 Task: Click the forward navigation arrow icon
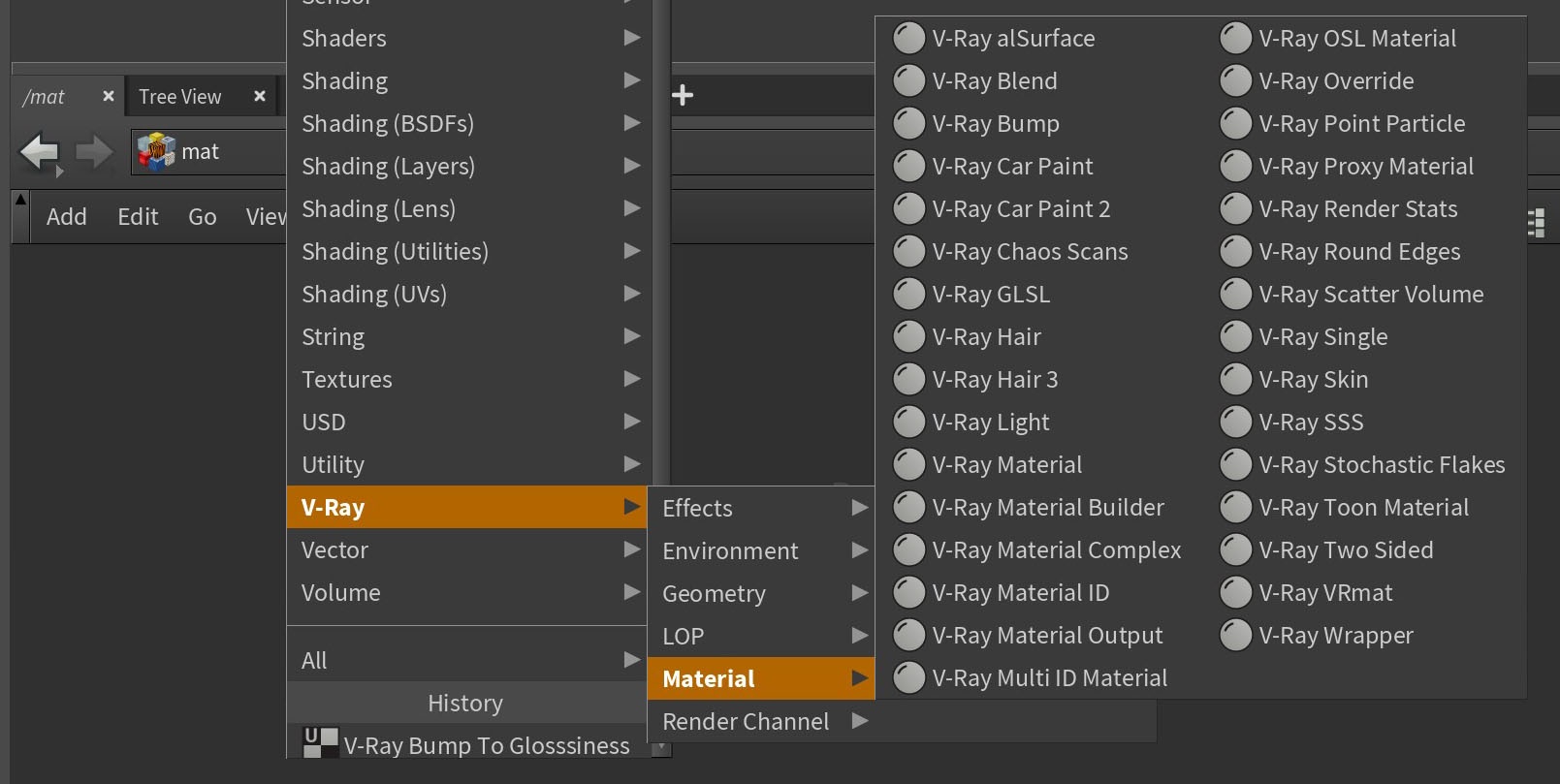(x=94, y=152)
